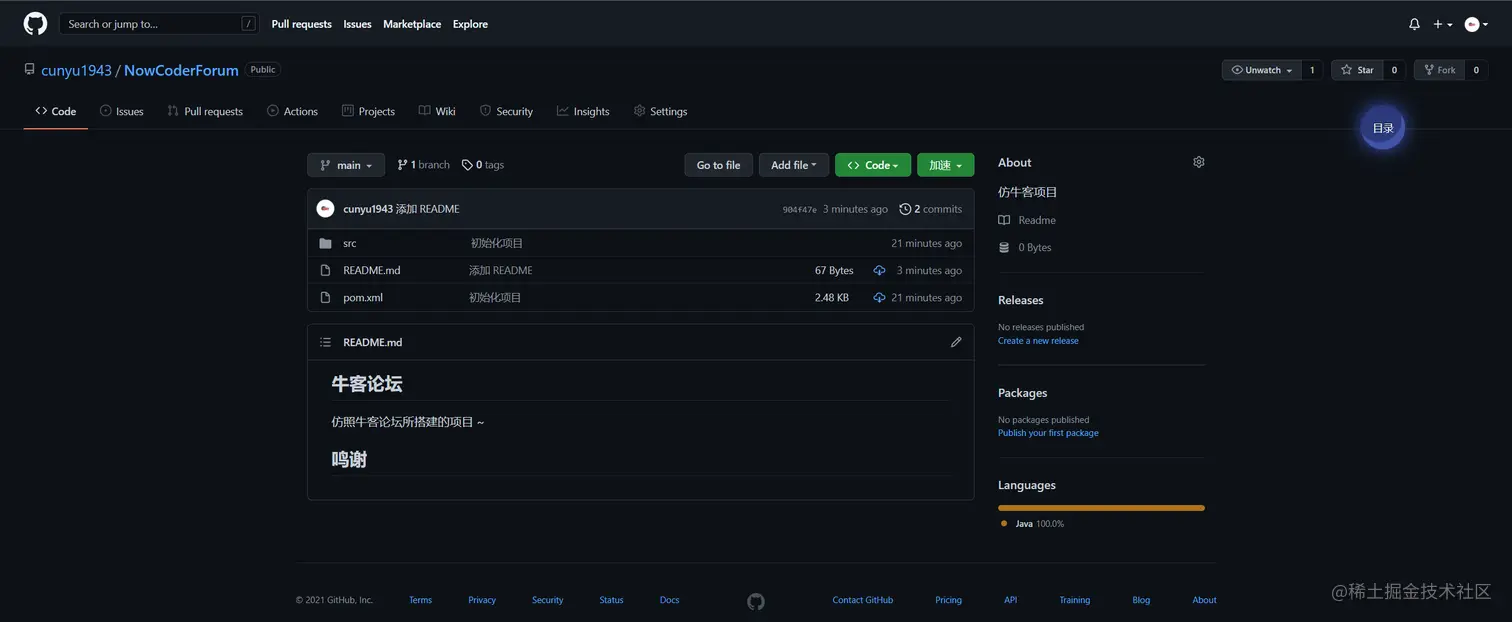Focus the Search or jump to field
The width and height of the screenshot is (1512, 622).
(x=159, y=24)
